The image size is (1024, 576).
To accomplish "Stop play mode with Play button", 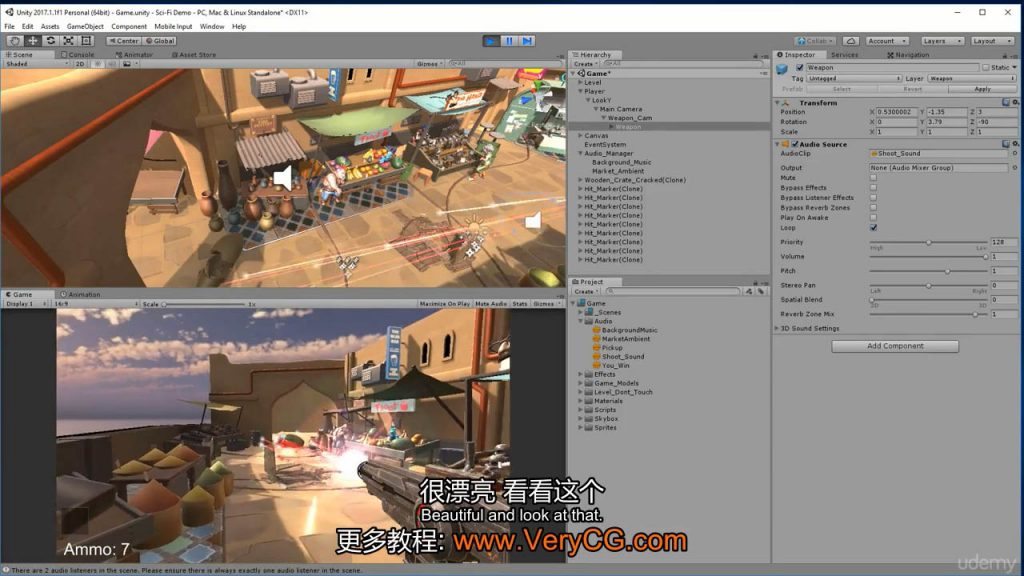I will coord(490,41).
